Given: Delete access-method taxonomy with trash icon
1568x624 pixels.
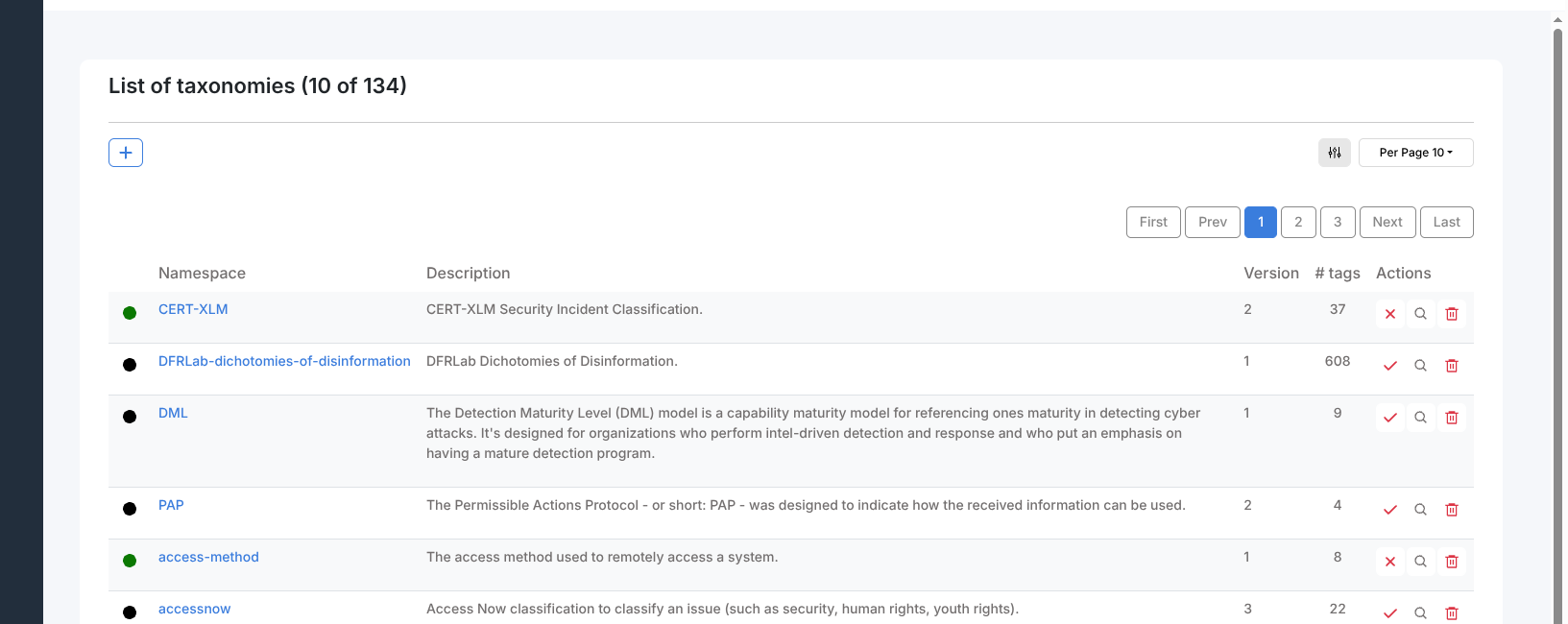Looking at the screenshot, I should click(x=1452, y=562).
